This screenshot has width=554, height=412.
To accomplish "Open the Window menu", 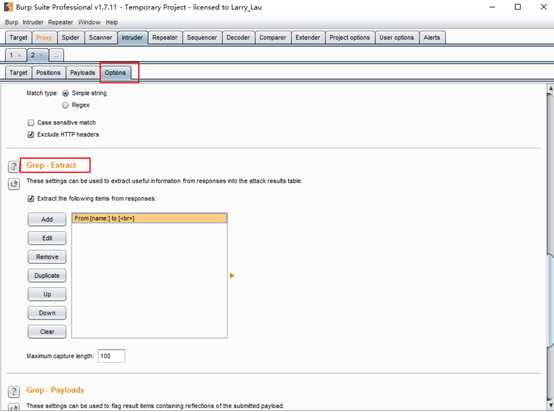I will pos(89,22).
